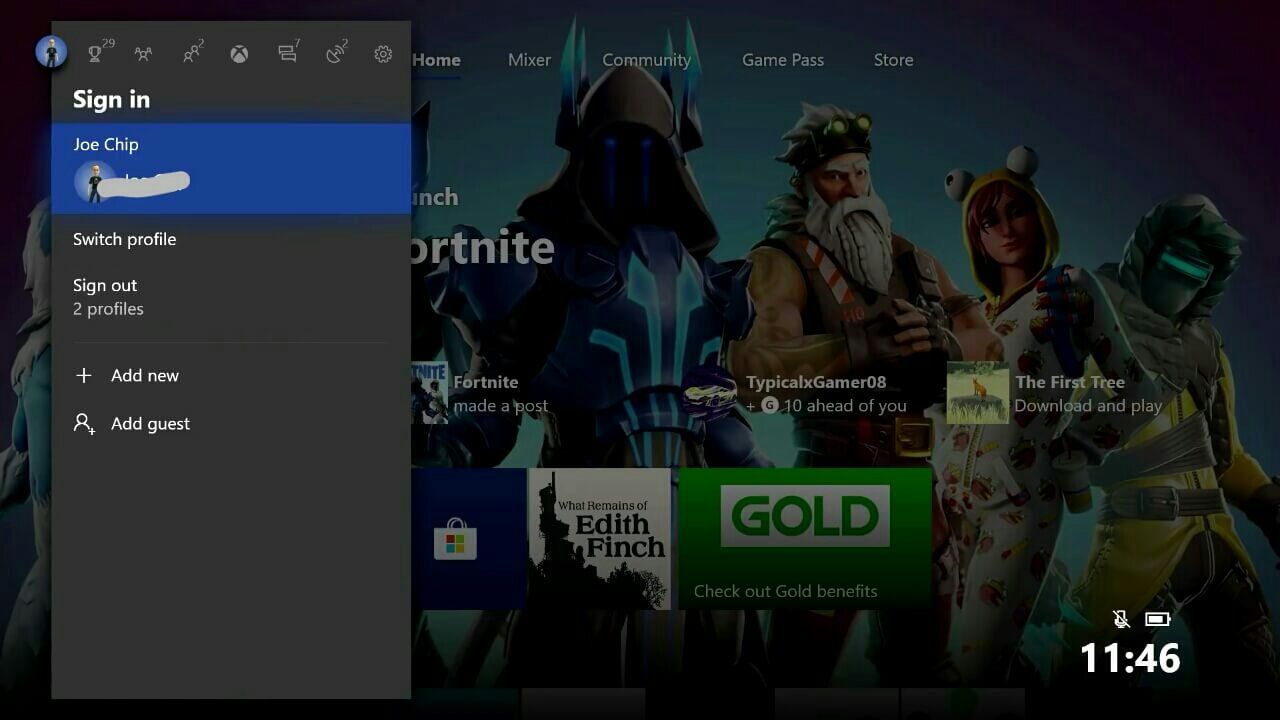Switch to the Mixer tab
Image resolution: width=1280 pixels, height=720 pixels.
(529, 60)
